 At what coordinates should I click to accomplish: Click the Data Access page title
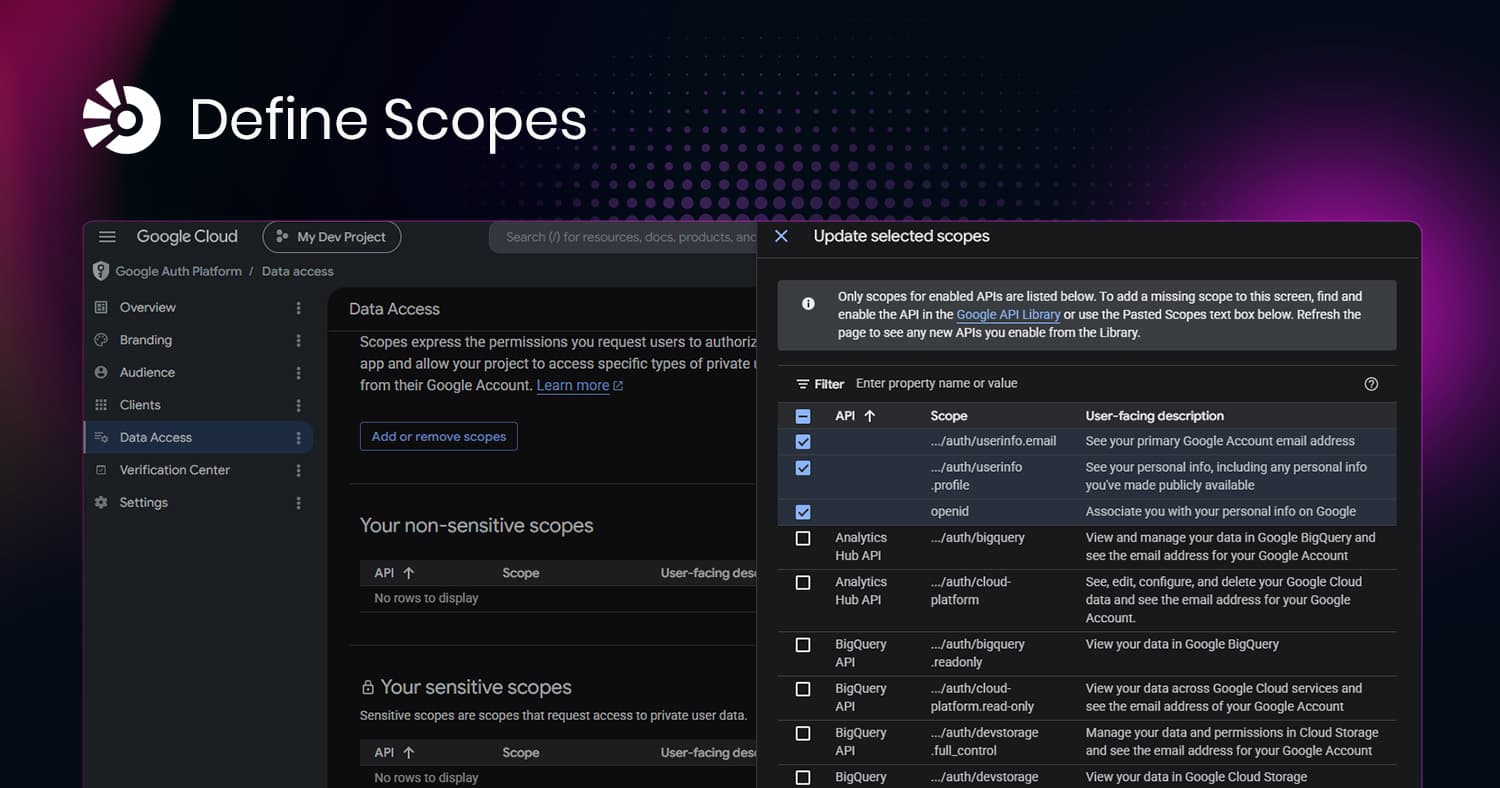(x=394, y=309)
